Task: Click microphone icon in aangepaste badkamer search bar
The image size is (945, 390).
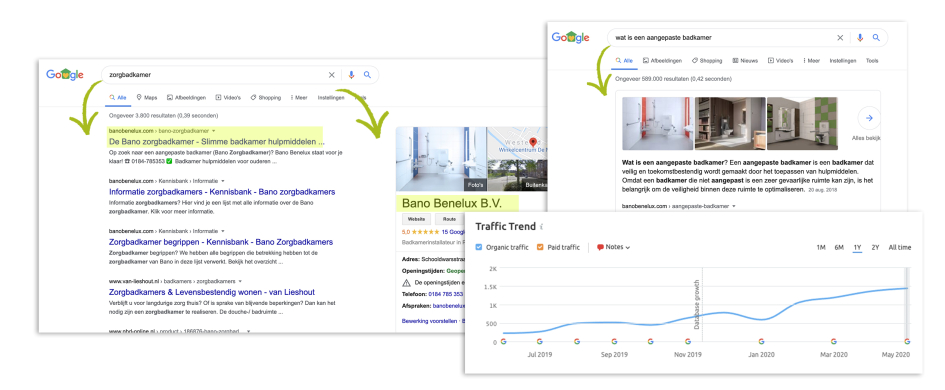Action: 861,37
